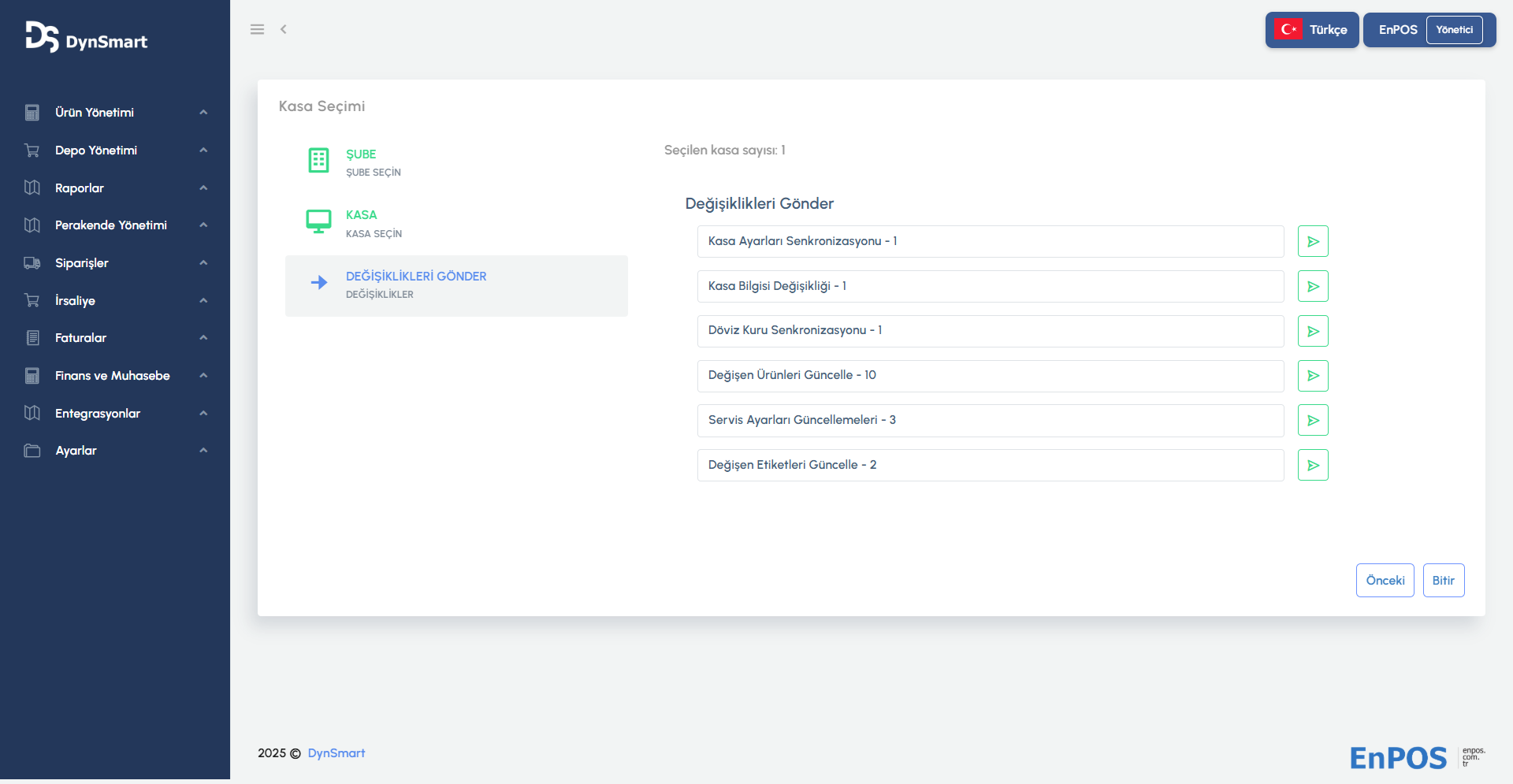The height and width of the screenshot is (784, 1513).
Task: Click the hamburger menu icon
Action: (257, 29)
